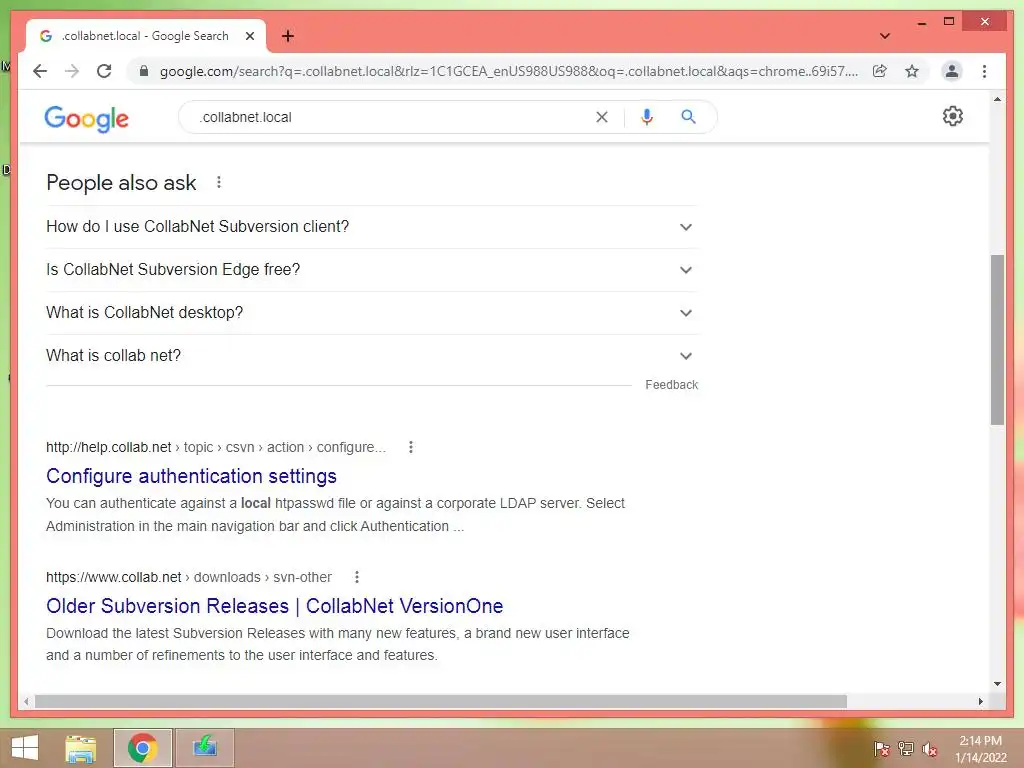View site security lock info
The image size is (1024, 768).
click(x=144, y=71)
